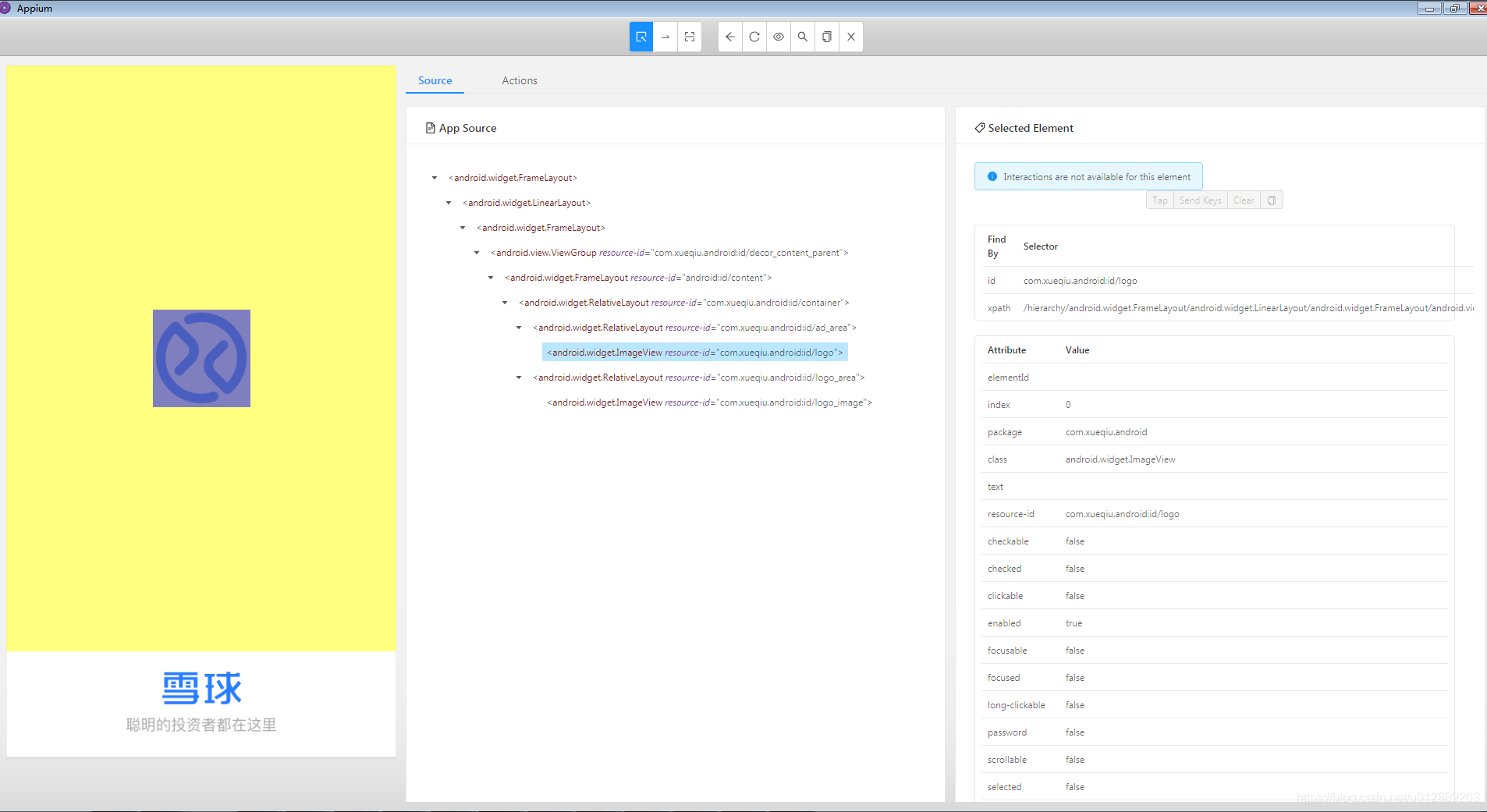Select the android.widget.LinearLayout tree row
Image resolution: width=1487 pixels, height=812 pixels.
(x=527, y=203)
